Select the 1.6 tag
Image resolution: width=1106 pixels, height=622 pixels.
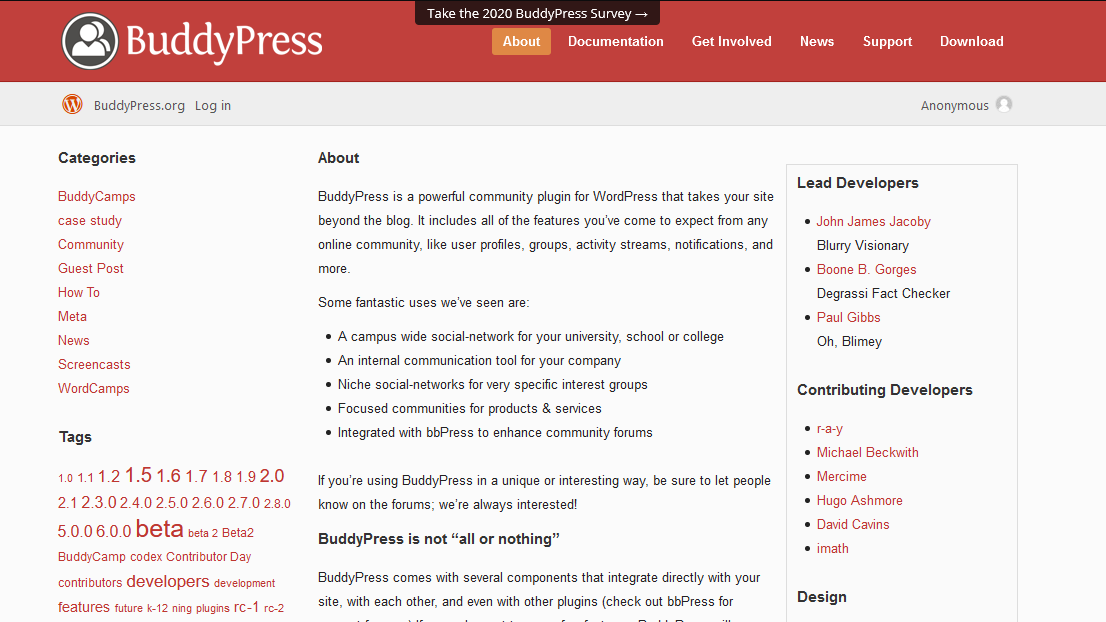click(169, 476)
